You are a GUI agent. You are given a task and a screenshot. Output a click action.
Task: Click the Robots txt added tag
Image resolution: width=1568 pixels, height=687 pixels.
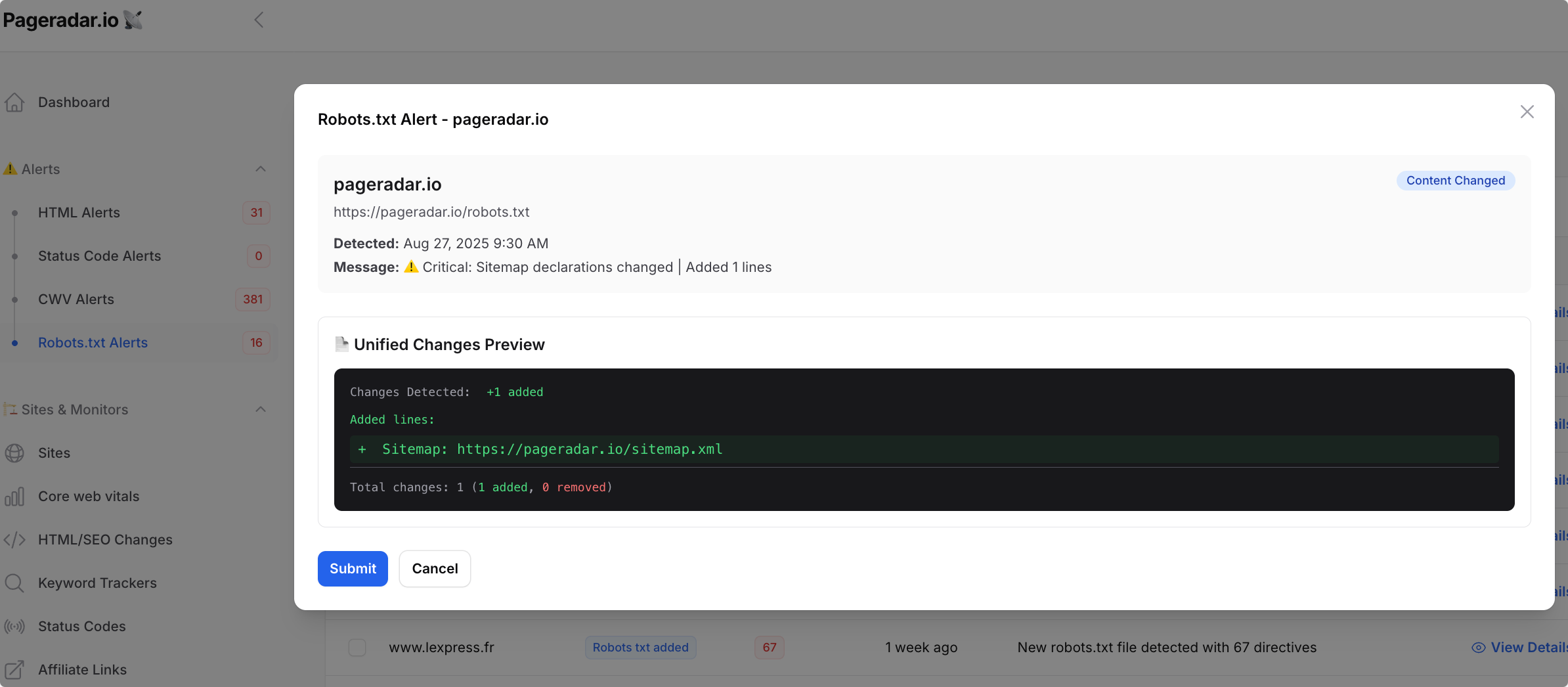tap(640, 648)
